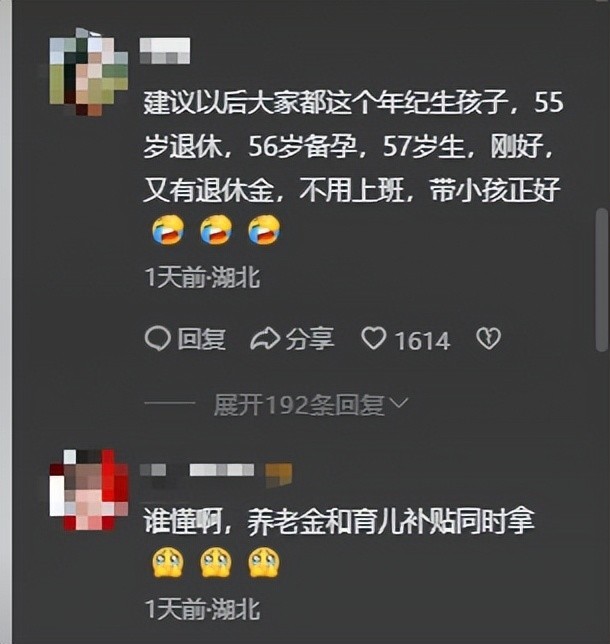Like the comment with the heart icon

pyautogui.click(x=373, y=339)
